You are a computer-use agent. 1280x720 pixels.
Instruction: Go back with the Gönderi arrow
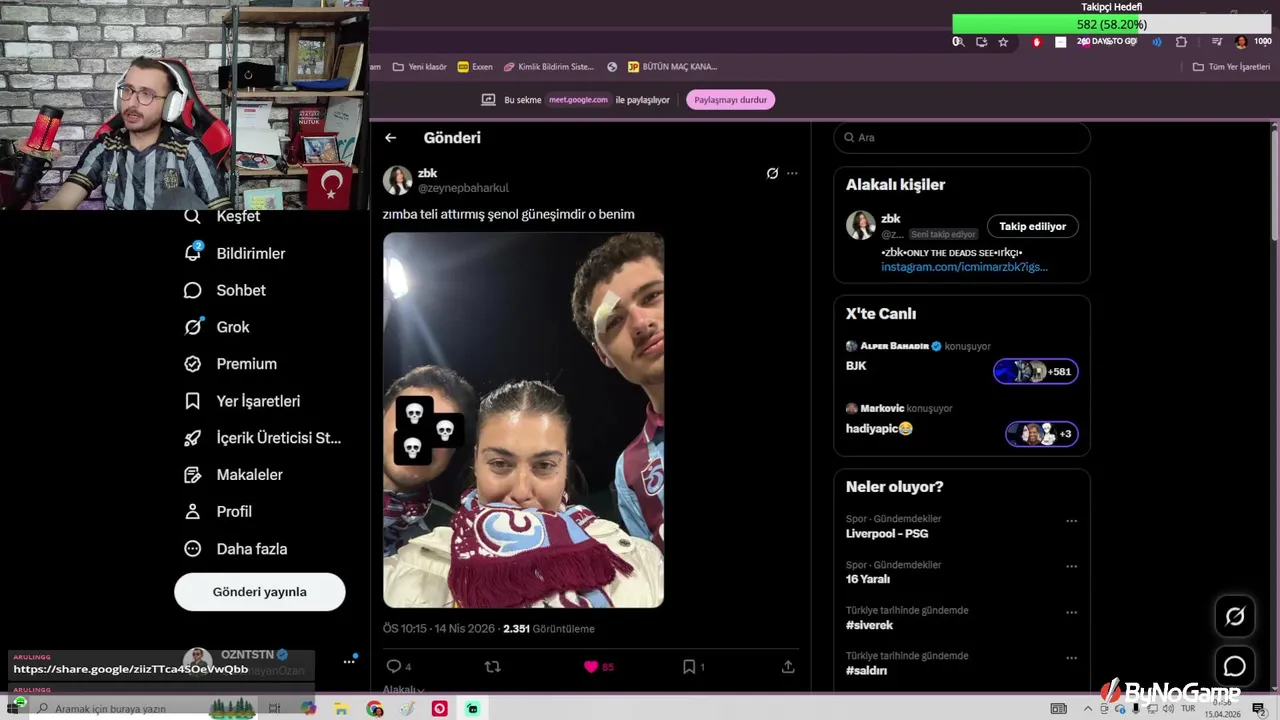coord(391,138)
